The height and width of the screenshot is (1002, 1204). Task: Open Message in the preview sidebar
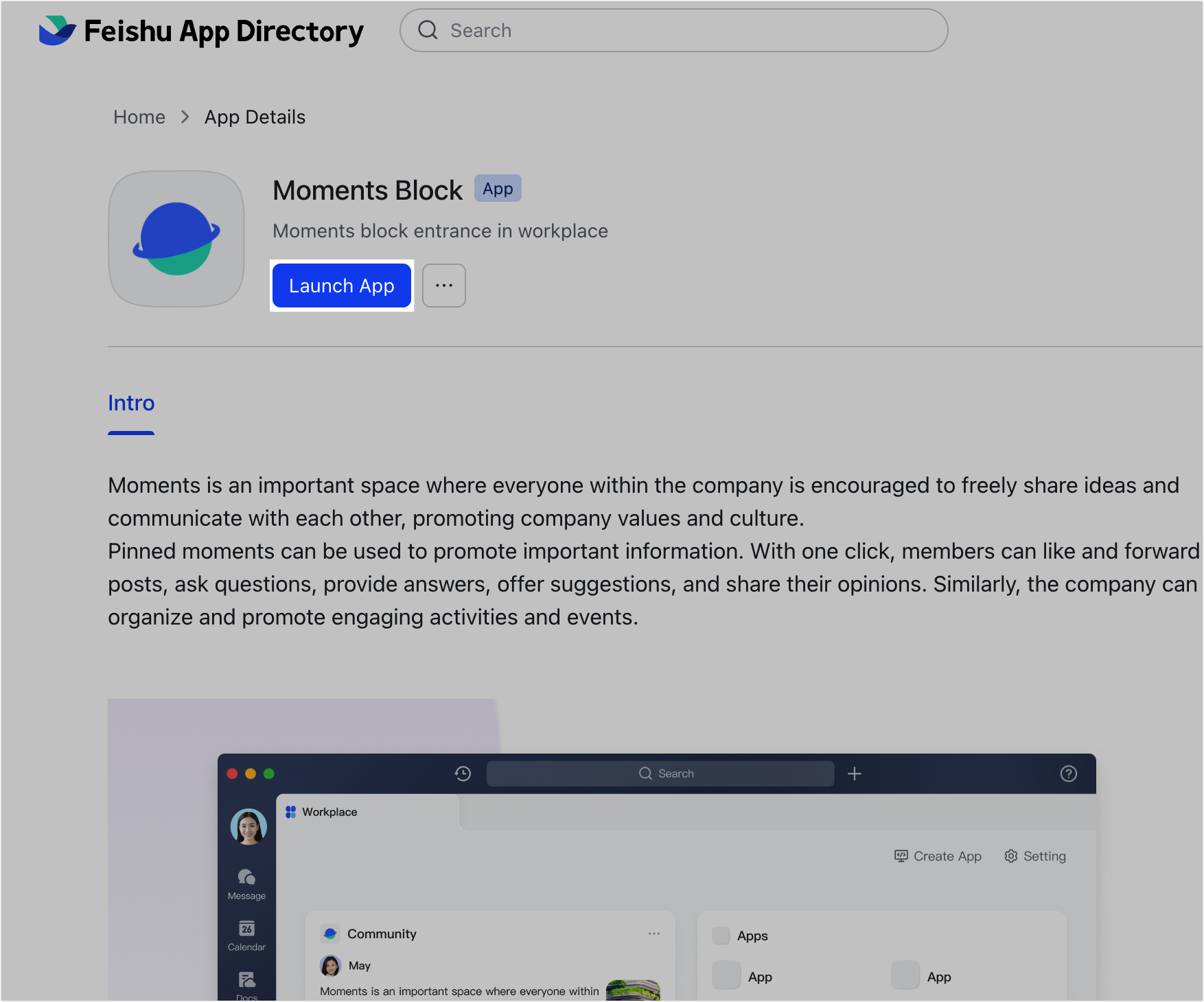(x=246, y=885)
